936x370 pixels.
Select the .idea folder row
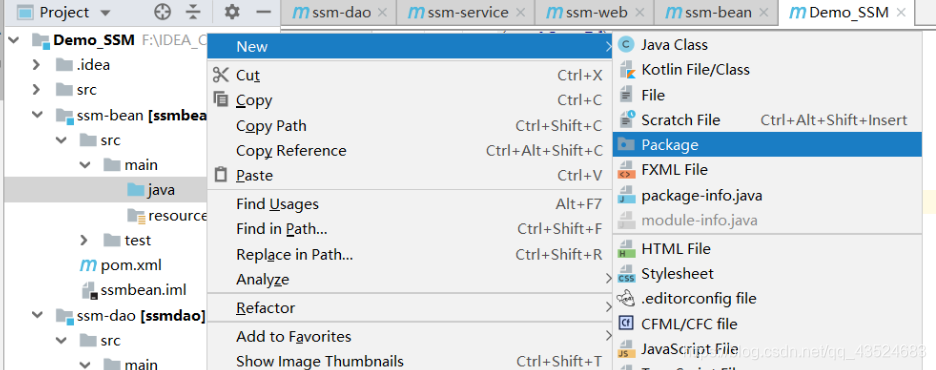(x=106, y=64)
